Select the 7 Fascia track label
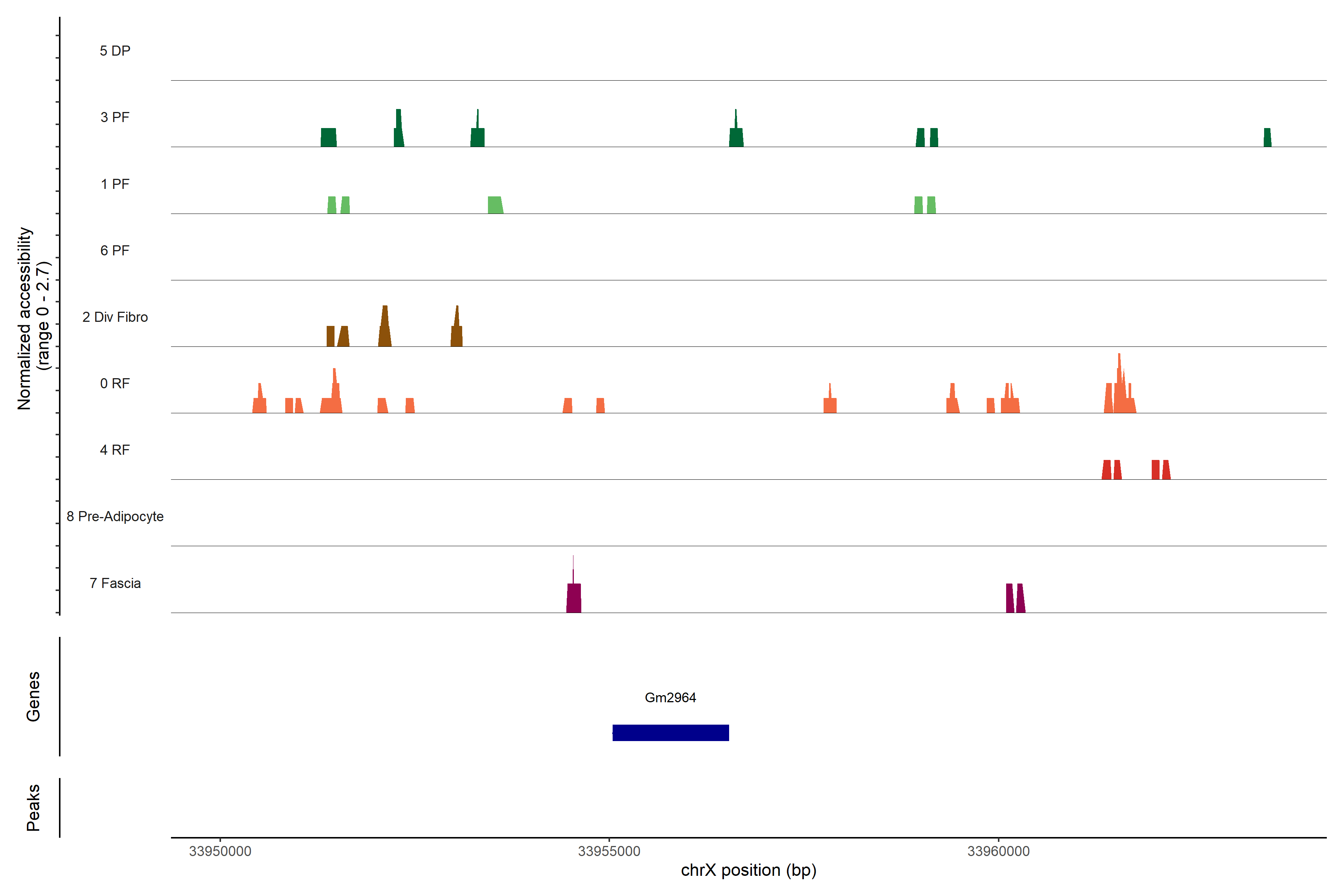The image size is (1344, 896). coord(115,583)
